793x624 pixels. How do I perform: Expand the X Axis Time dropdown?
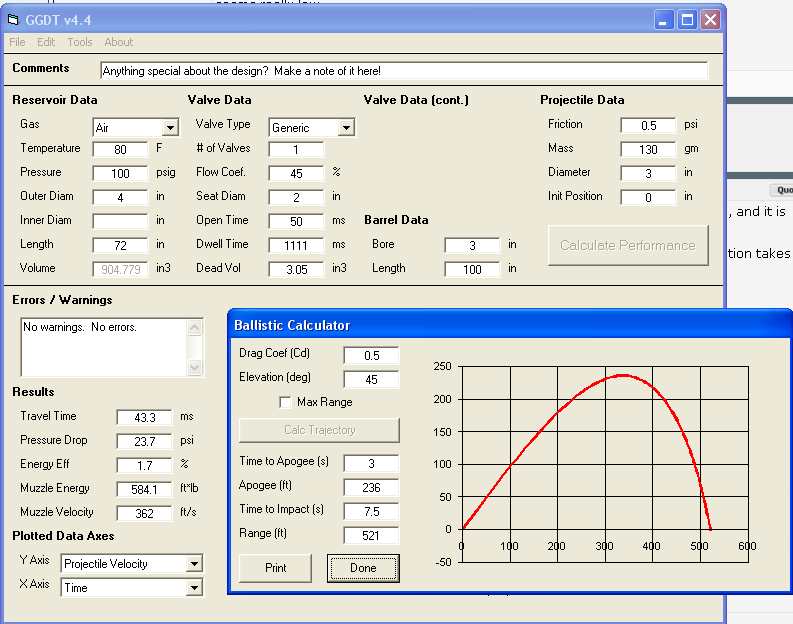tap(194, 588)
